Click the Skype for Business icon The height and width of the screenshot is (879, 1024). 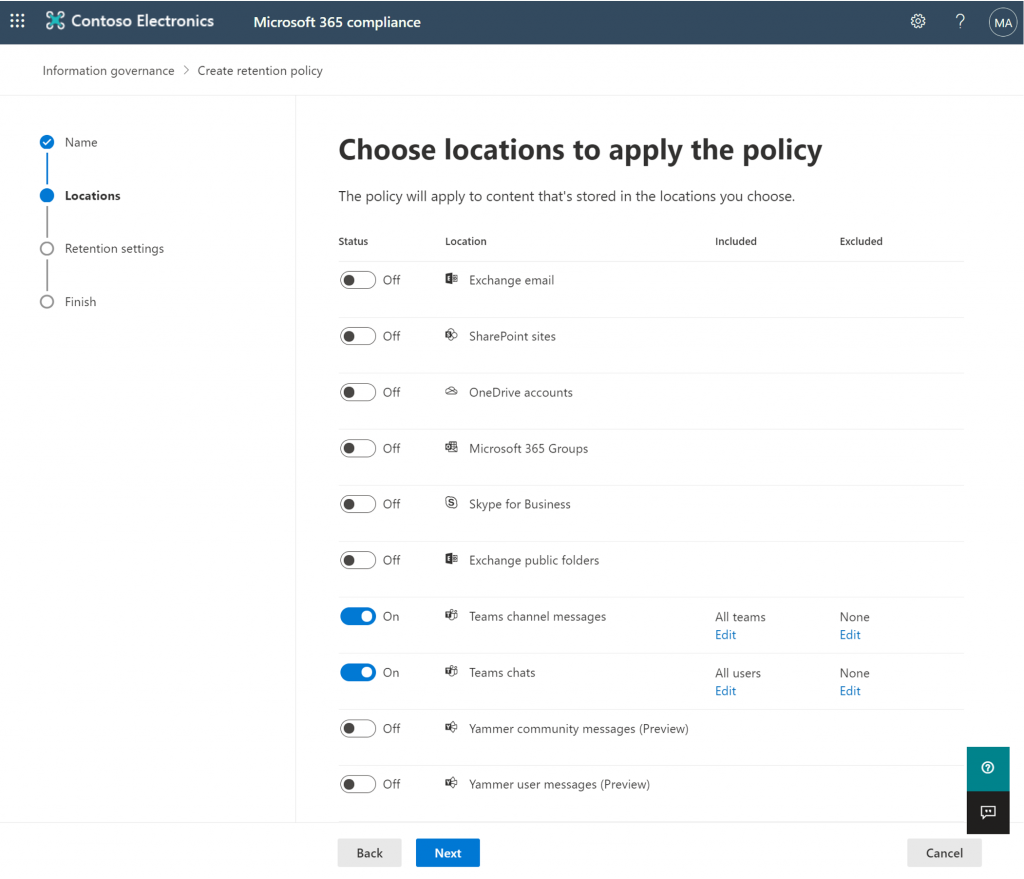click(451, 503)
